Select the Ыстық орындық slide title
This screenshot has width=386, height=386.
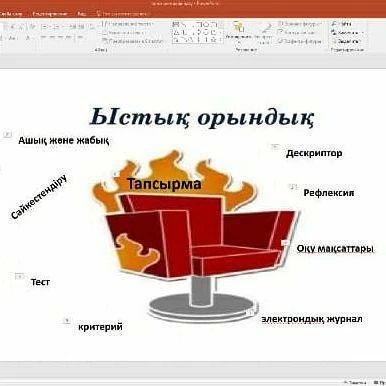point(201,117)
